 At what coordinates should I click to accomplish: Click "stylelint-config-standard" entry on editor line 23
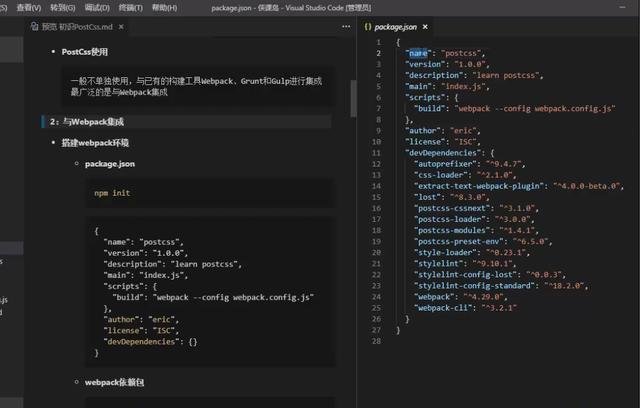[501, 286]
